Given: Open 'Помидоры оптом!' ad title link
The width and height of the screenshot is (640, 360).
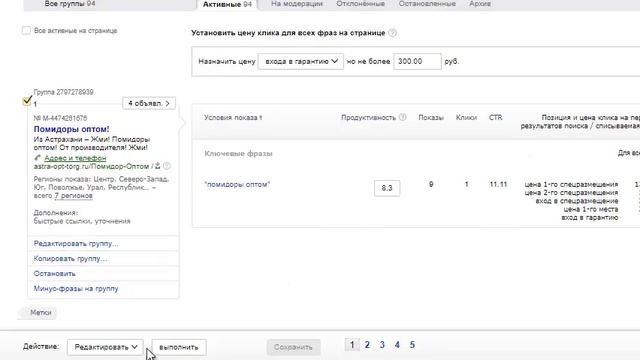Looking at the screenshot, I should pos(71,129).
